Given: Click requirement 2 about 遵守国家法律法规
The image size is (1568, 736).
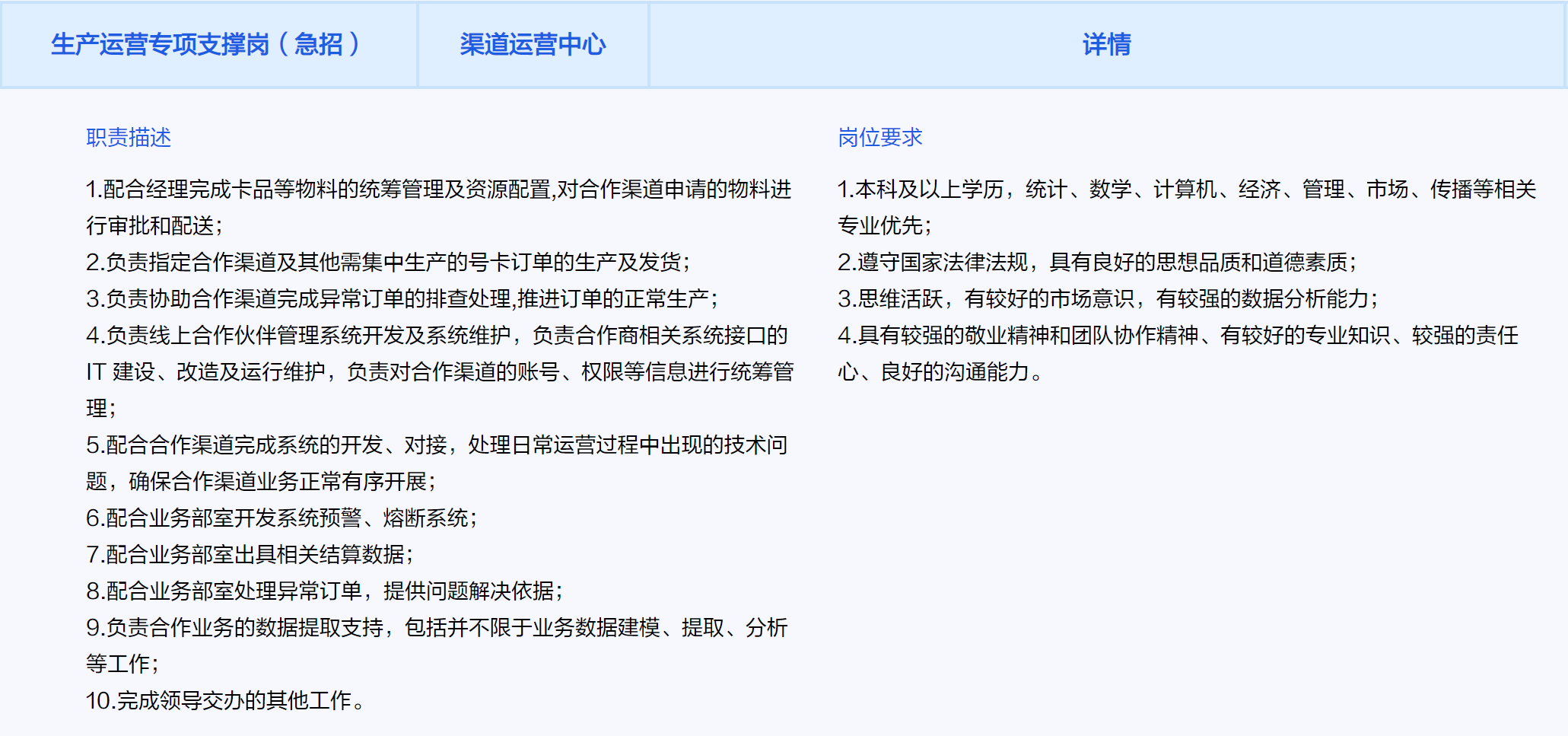Looking at the screenshot, I should point(1098,263).
